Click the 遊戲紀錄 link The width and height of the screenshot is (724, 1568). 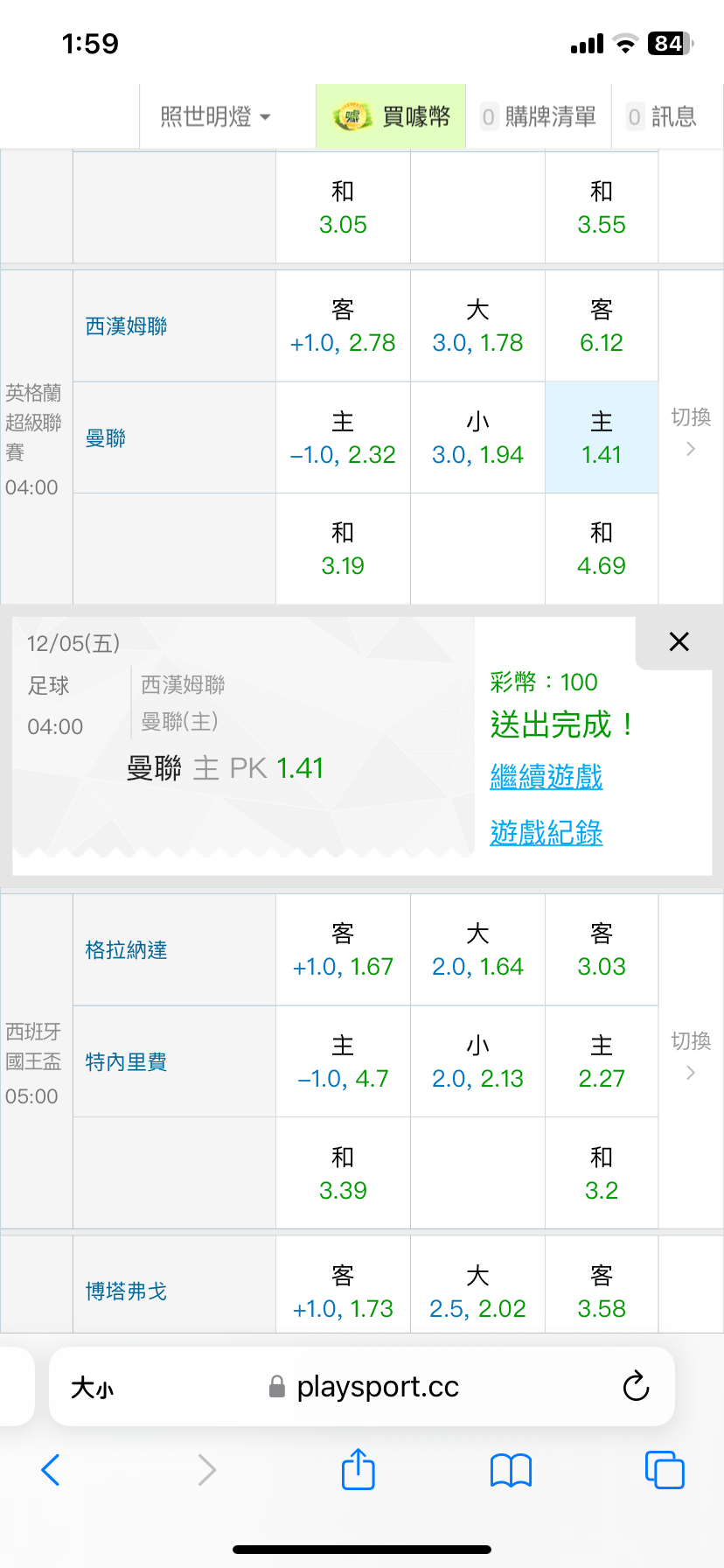click(546, 832)
